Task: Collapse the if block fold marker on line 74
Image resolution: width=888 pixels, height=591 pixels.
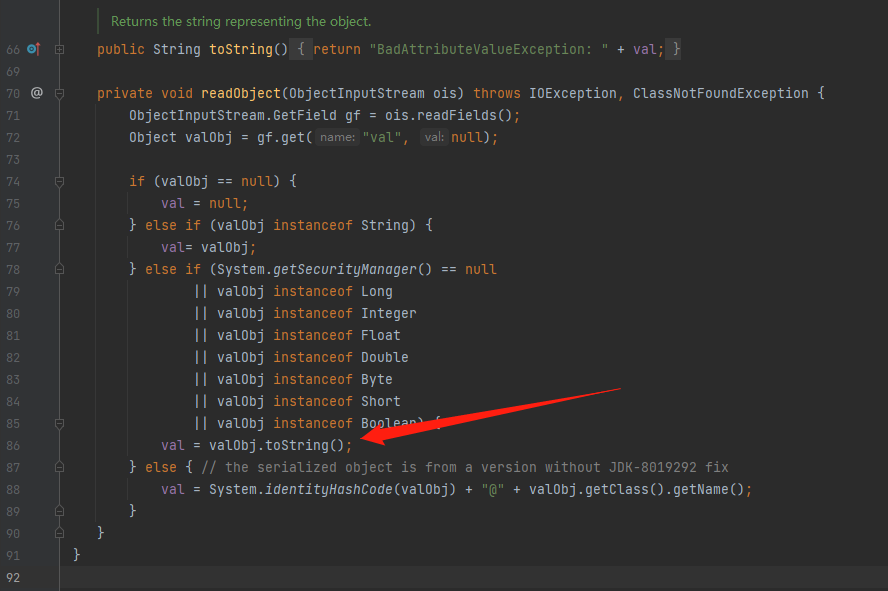Action: point(59,182)
